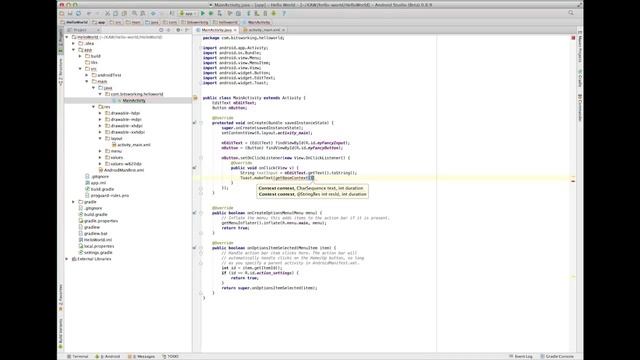Select the app breadcrumb in navigation bar
The width and height of the screenshot is (640, 360).
click(x=99, y=22)
